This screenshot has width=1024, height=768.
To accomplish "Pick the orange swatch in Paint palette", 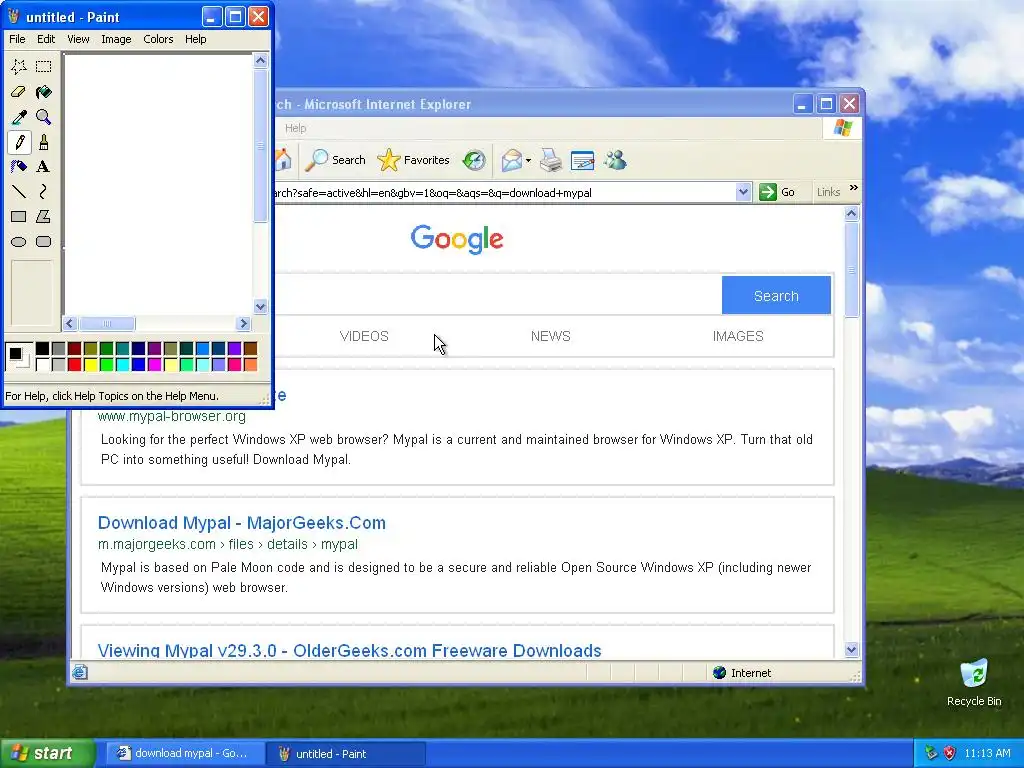I will click(x=250, y=364).
